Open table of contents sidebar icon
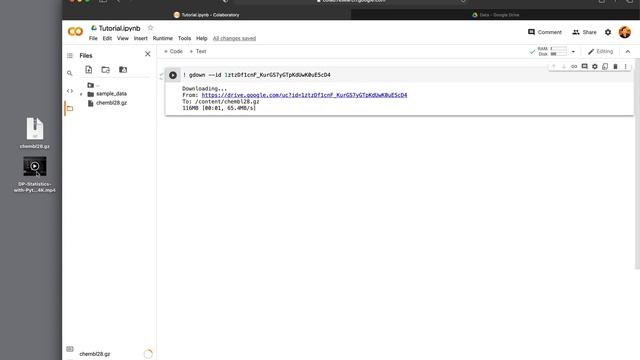 [x=70, y=56]
